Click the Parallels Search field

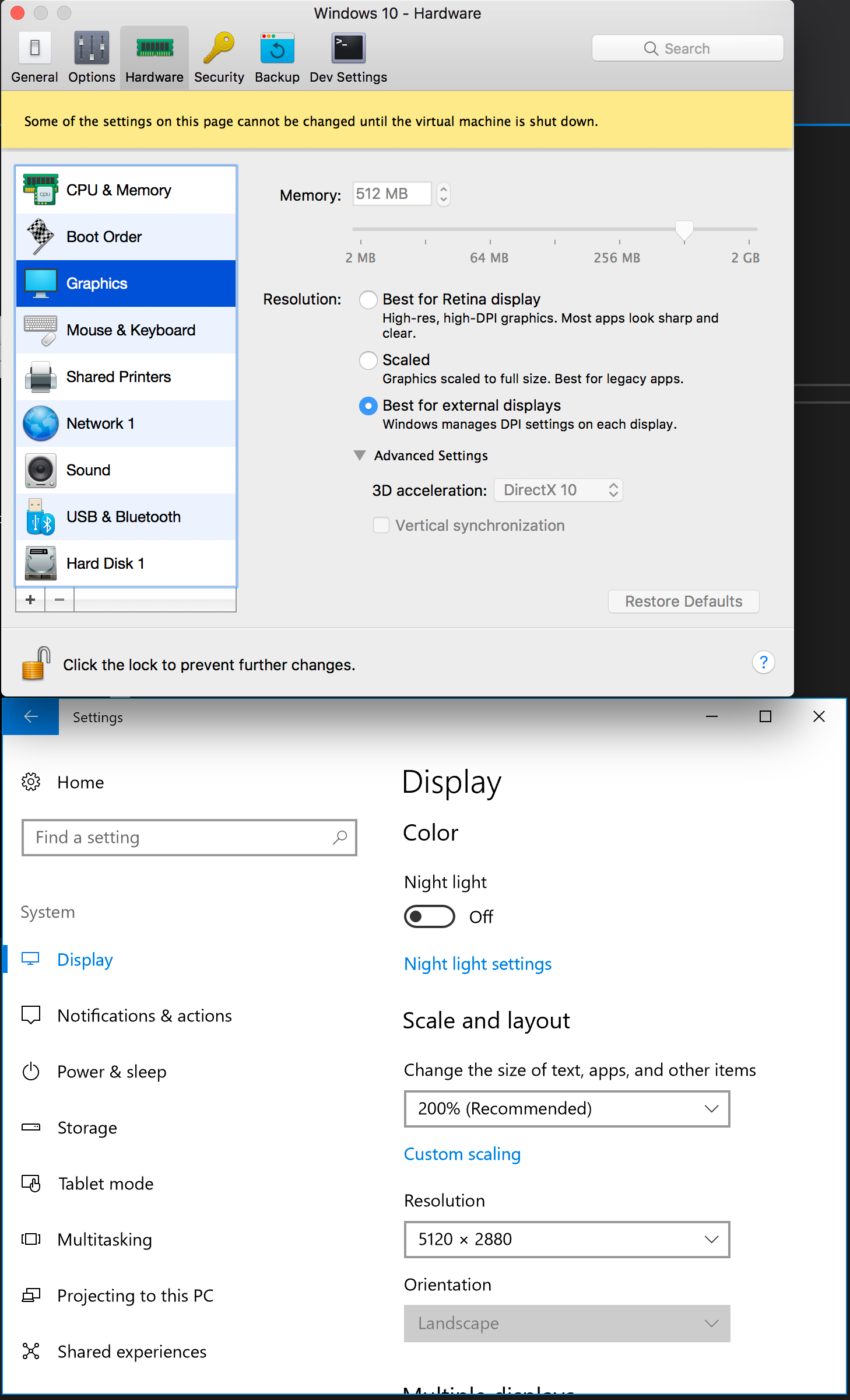pyautogui.click(x=688, y=48)
